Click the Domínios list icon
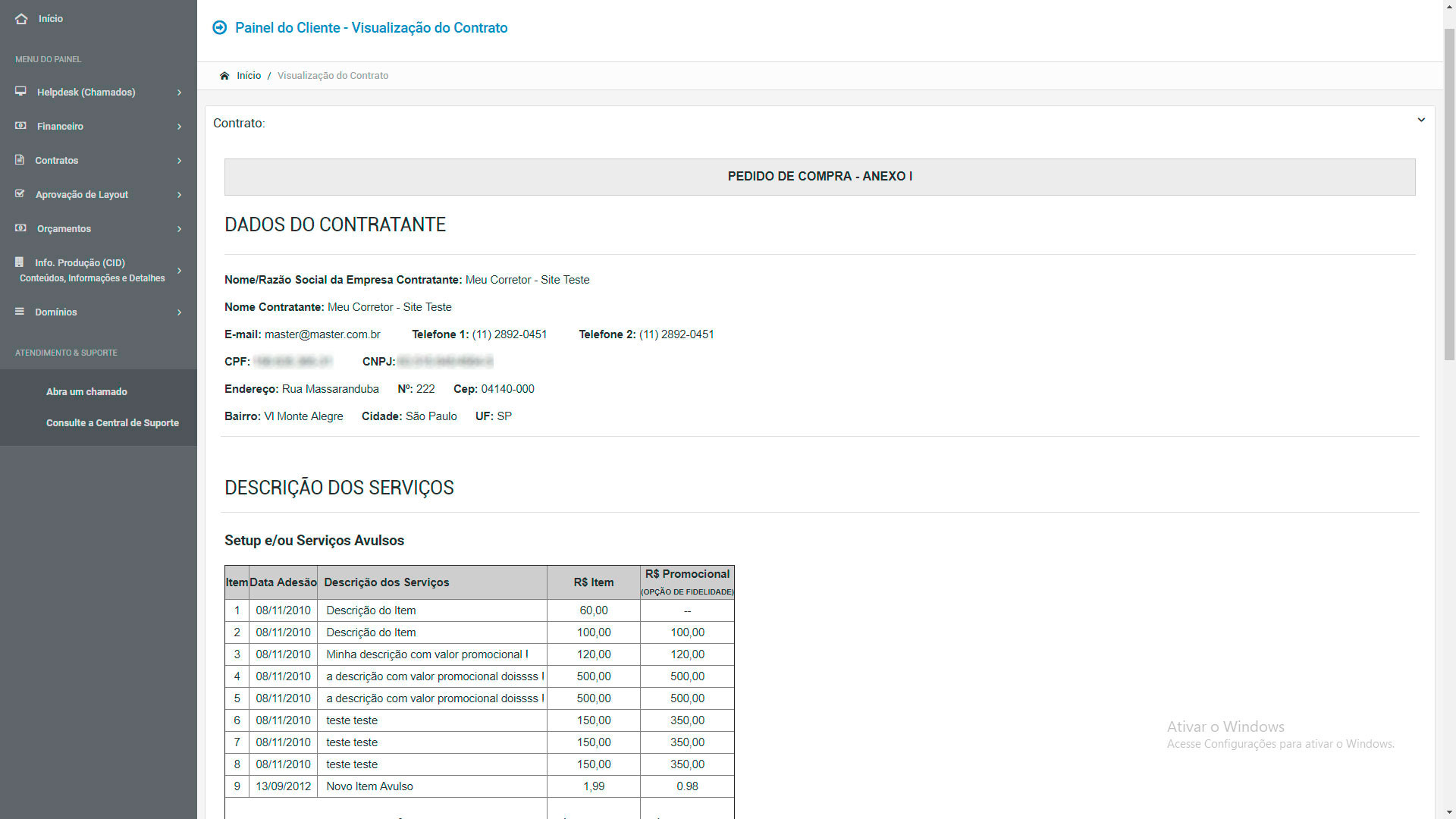This screenshot has width=1456, height=819. point(20,311)
